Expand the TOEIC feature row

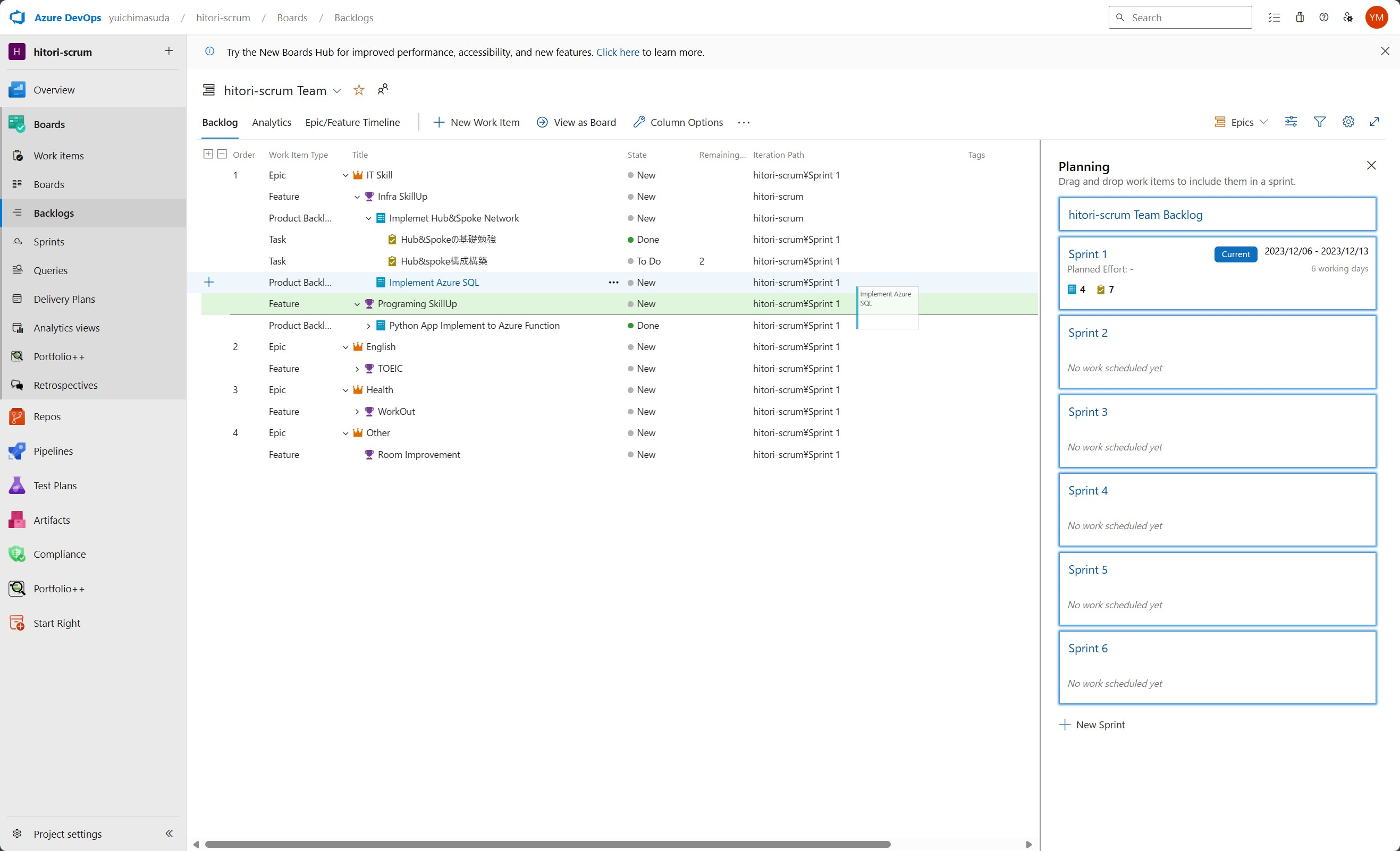(357, 369)
